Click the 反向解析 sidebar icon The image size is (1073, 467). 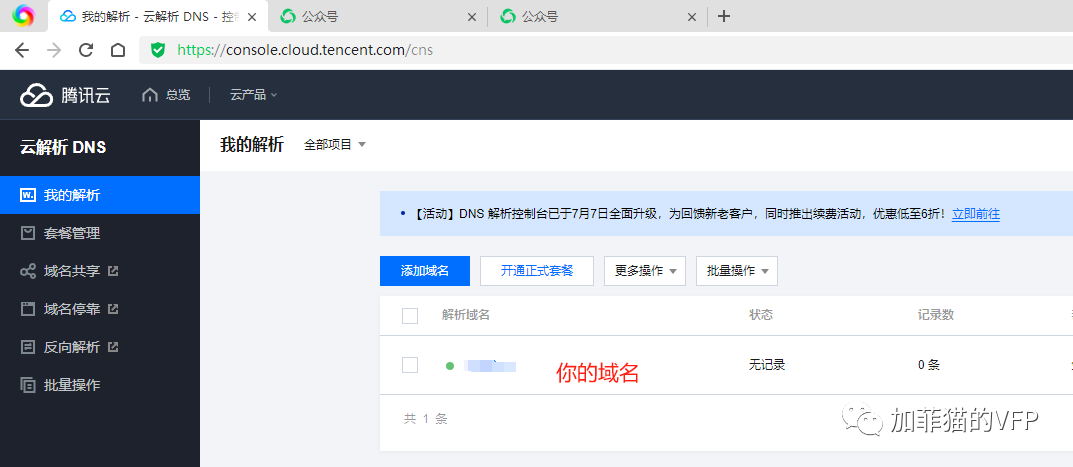(x=28, y=347)
